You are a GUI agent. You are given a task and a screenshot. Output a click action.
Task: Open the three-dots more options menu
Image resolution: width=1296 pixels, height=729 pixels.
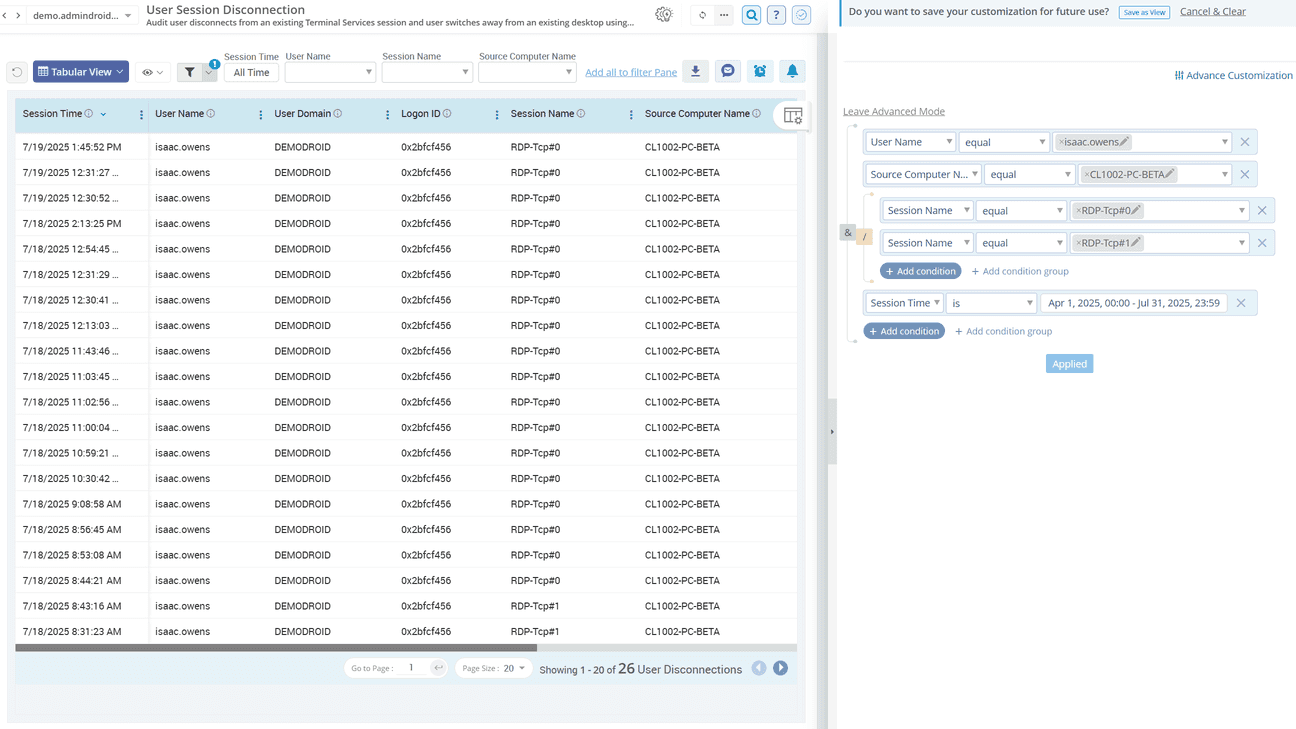pos(724,15)
